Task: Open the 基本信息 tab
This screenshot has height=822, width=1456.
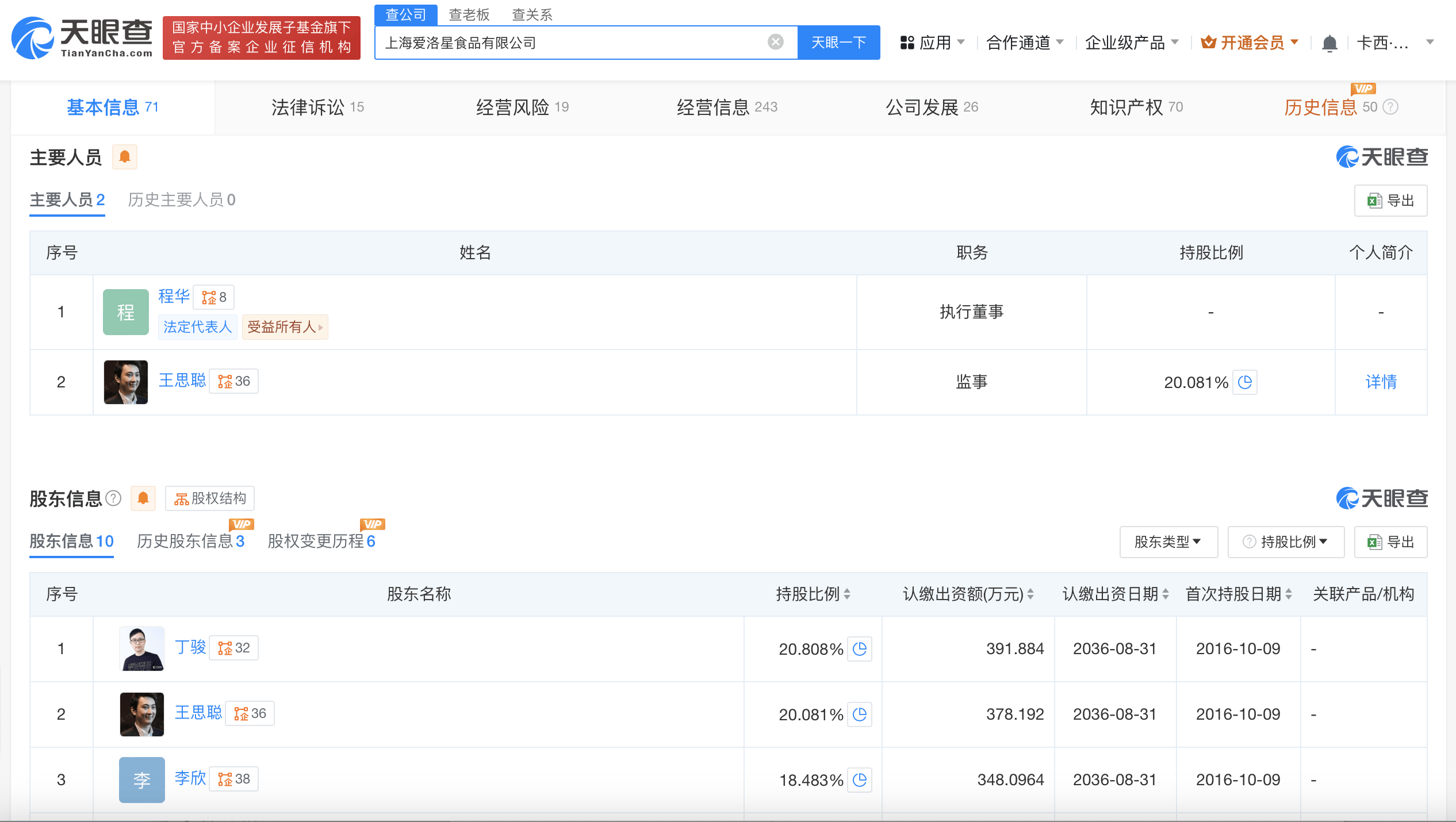Action: [x=113, y=107]
